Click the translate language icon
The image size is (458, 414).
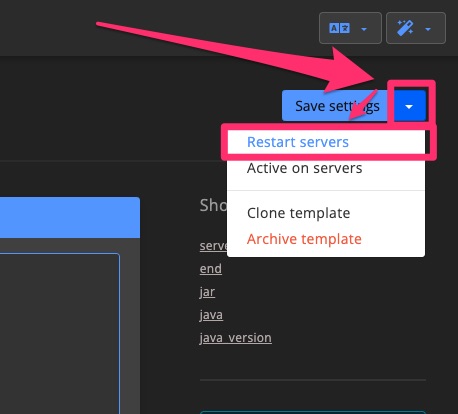[339, 28]
